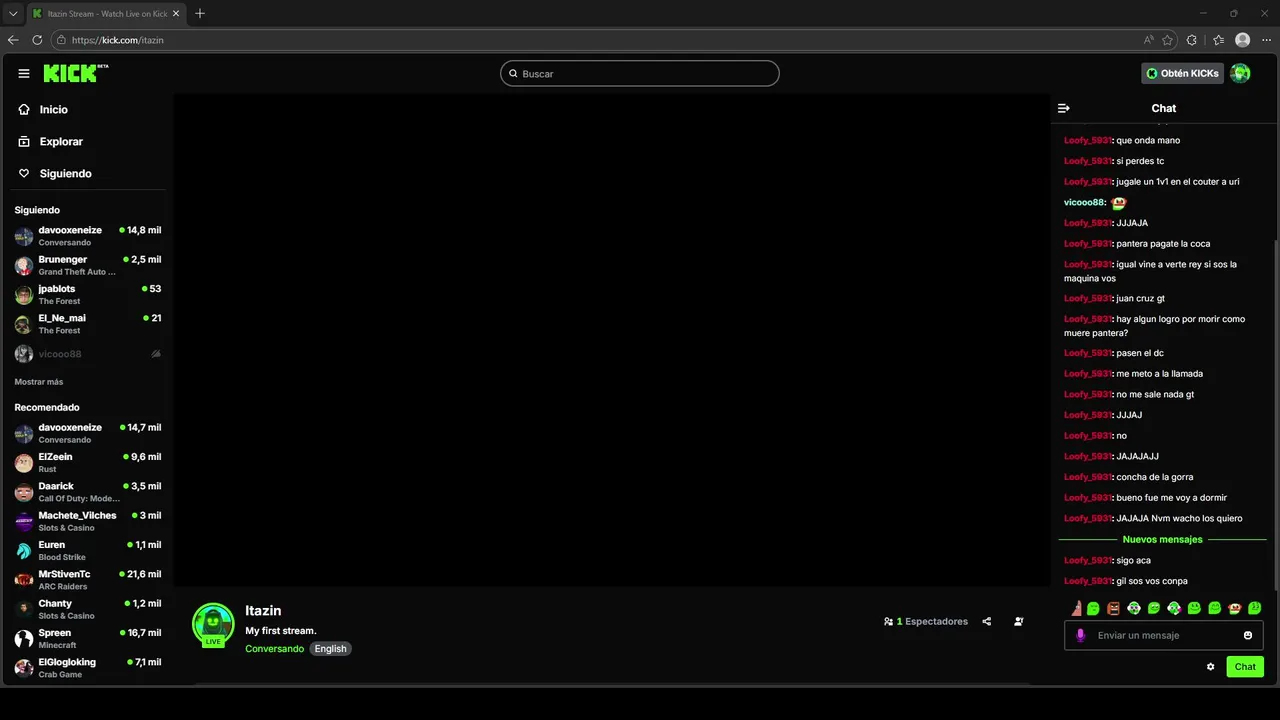This screenshot has height=720, width=1280.
Task: Click Loofy_593 on 'que onda mano' message
Action: click(x=1088, y=141)
